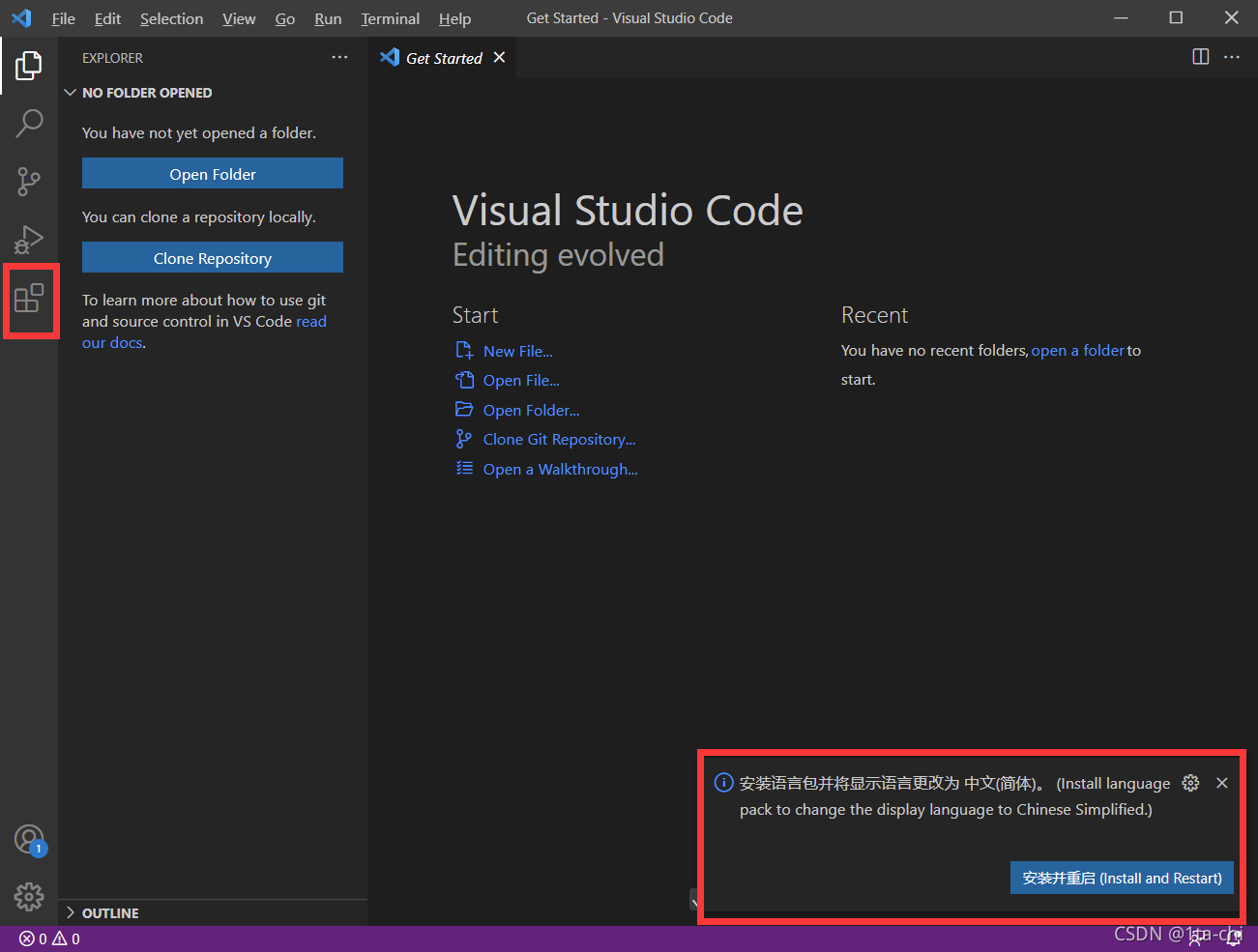Click the Explorer panel more actions ellipsis

coord(339,58)
